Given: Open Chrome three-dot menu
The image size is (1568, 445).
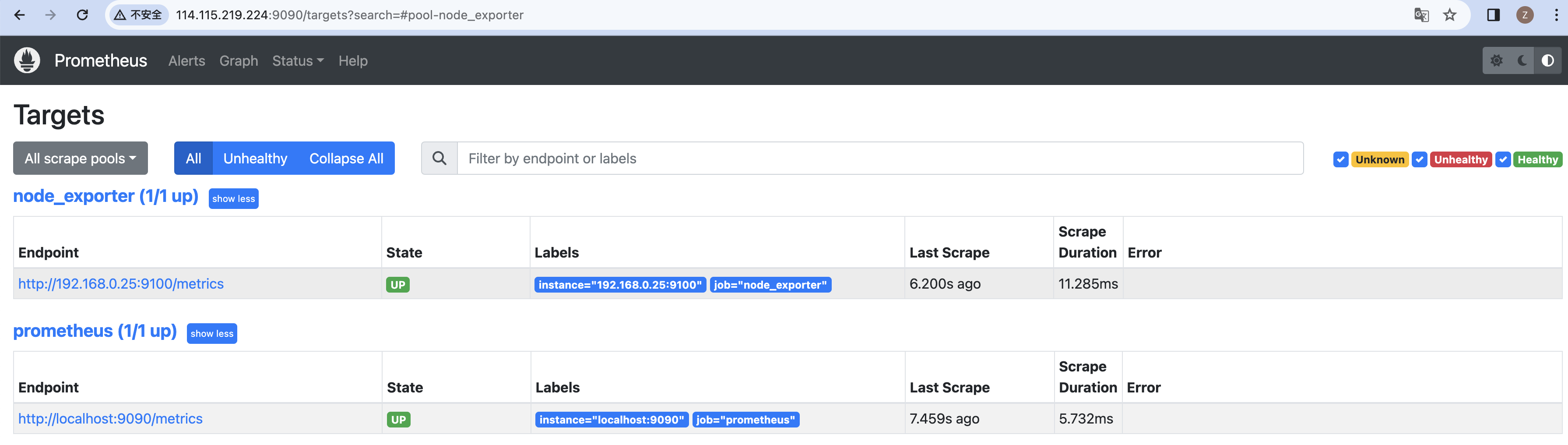Looking at the screenshot, I should click(x=1557, y=14).
